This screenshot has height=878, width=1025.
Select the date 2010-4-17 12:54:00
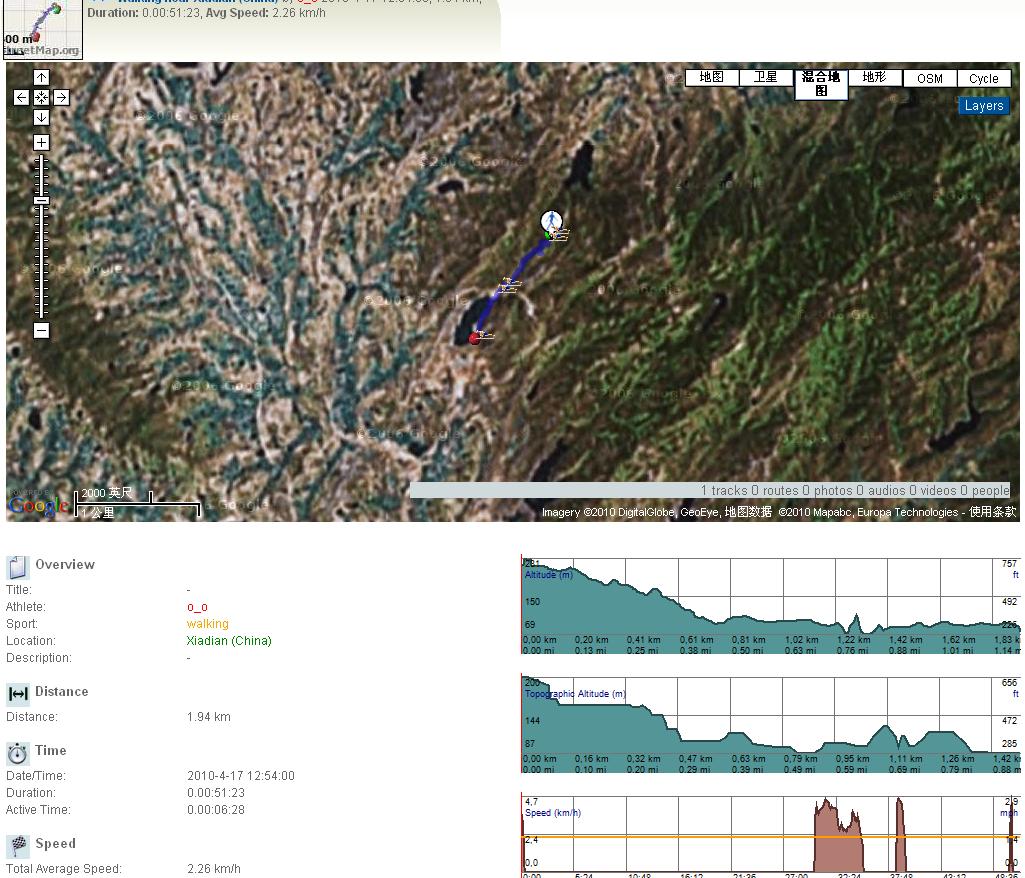(x=241, y=776)
